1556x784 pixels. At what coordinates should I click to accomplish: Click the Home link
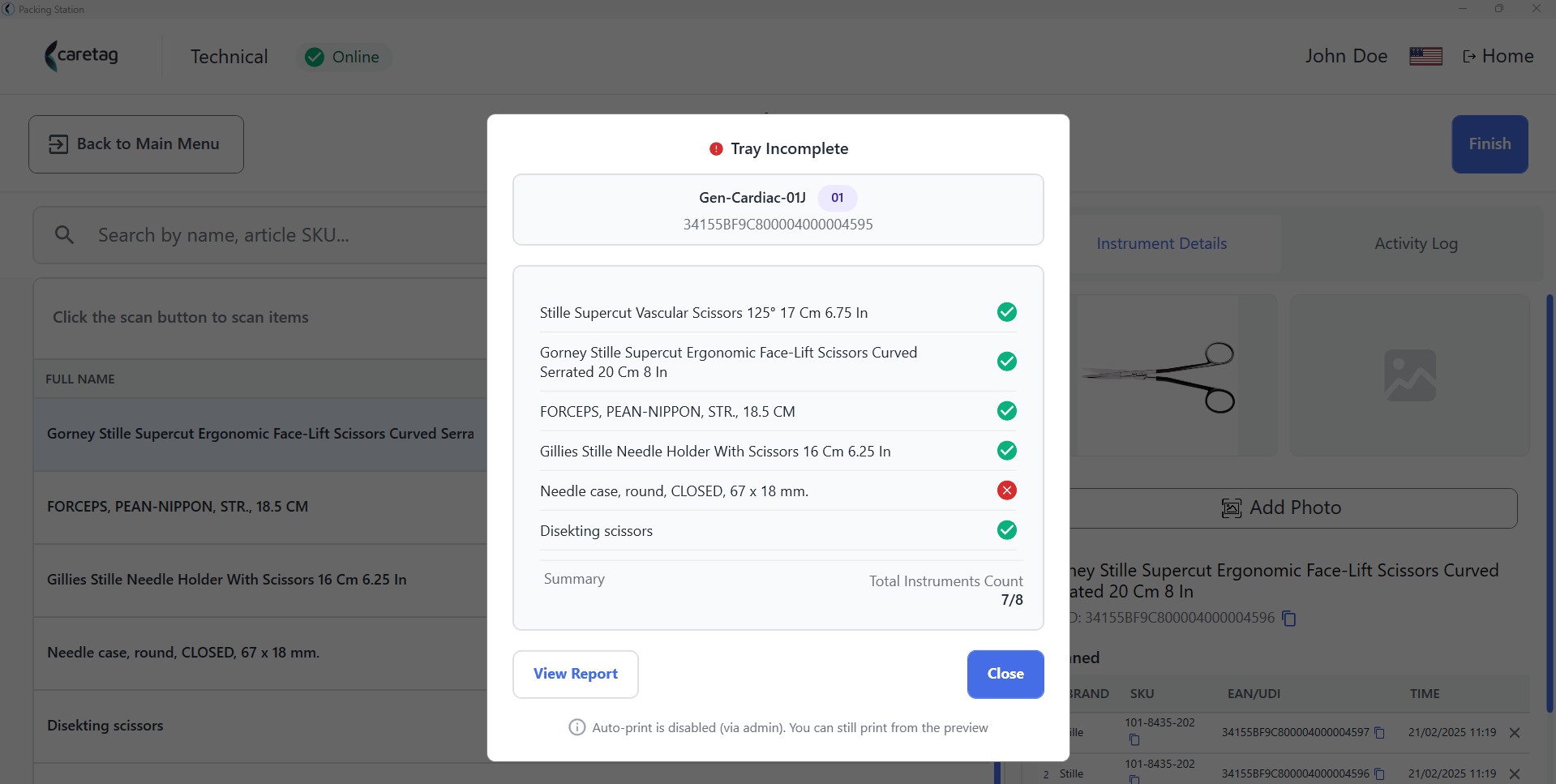1498,56
